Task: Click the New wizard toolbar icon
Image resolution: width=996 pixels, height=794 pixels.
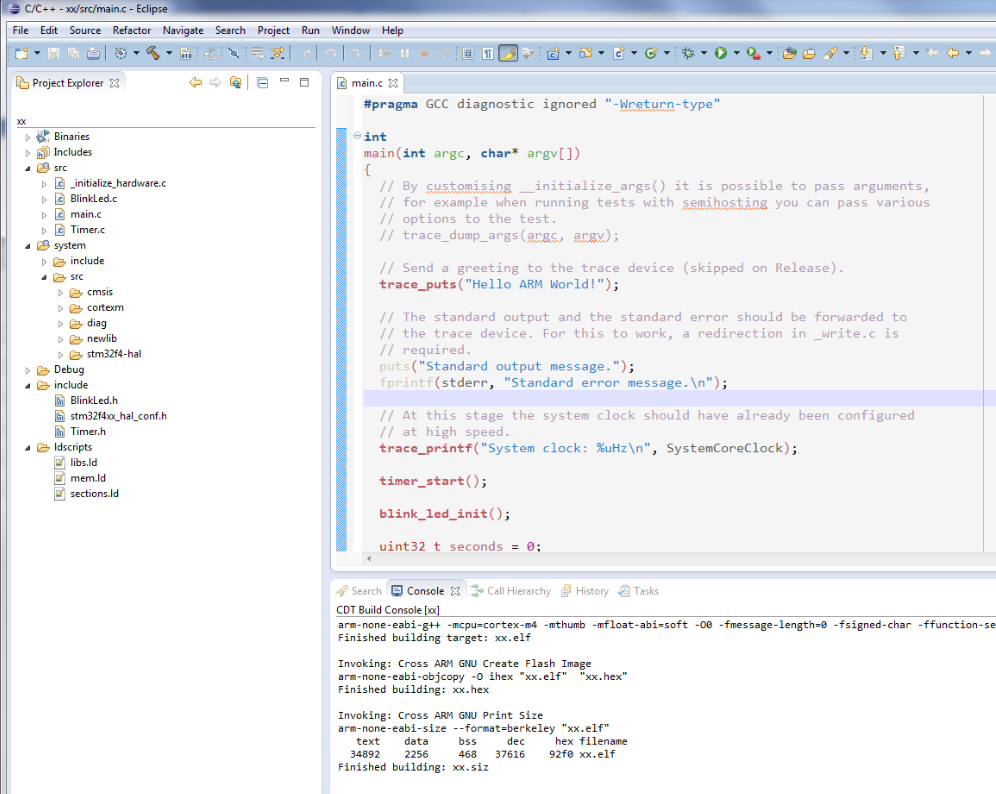Action: tap(22, 53)
